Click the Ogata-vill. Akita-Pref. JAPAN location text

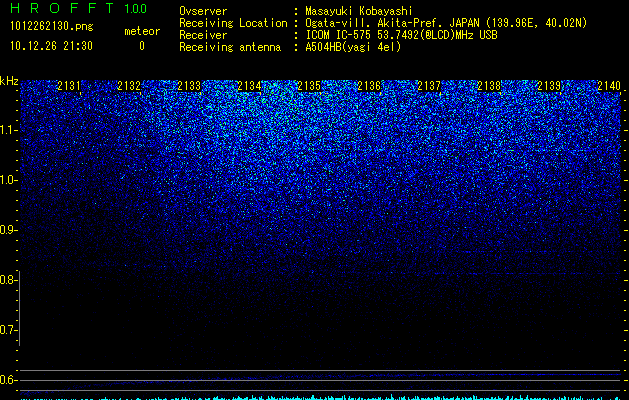(446, 23)
